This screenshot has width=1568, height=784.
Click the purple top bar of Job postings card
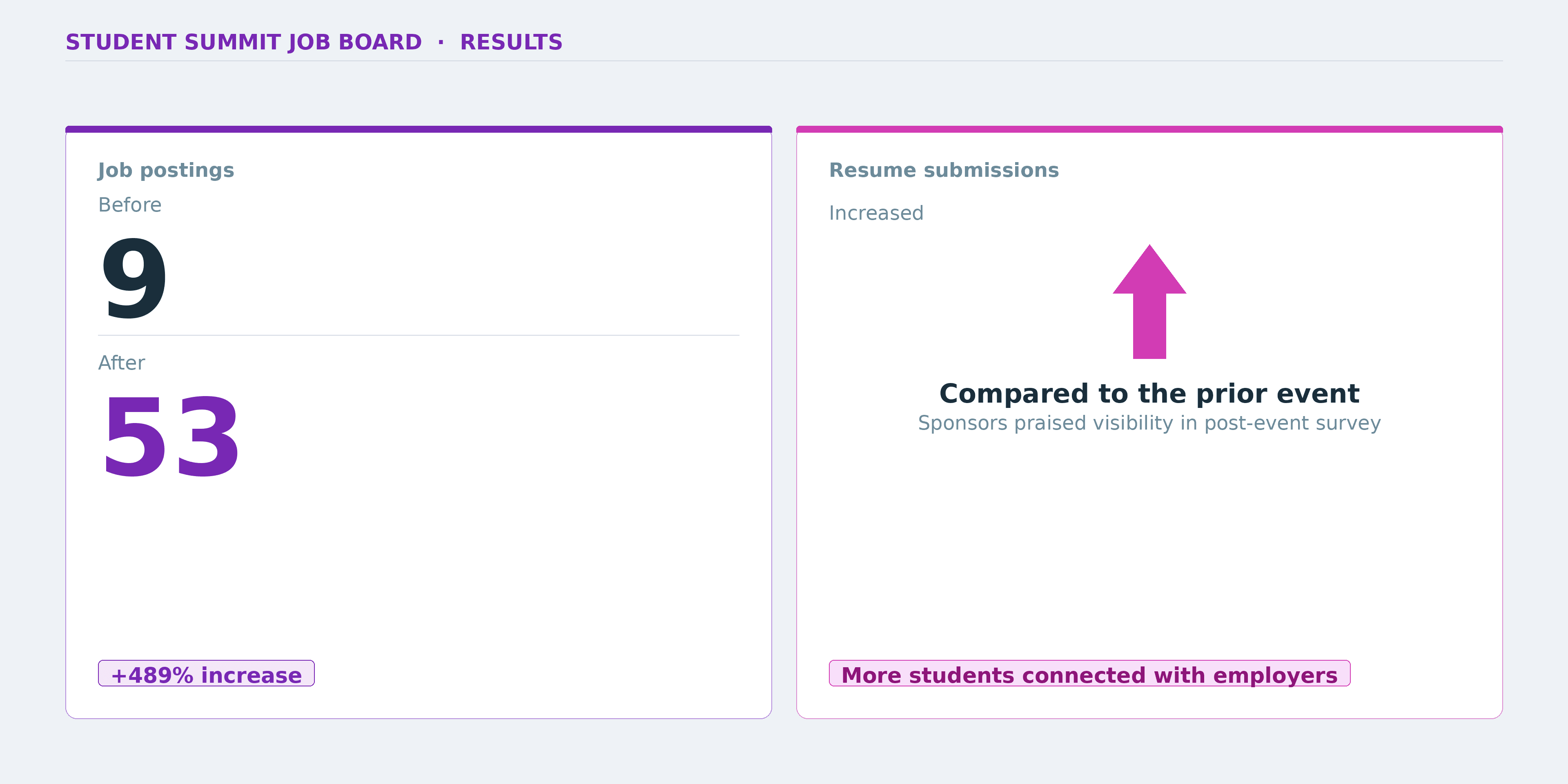coord(419,129)
